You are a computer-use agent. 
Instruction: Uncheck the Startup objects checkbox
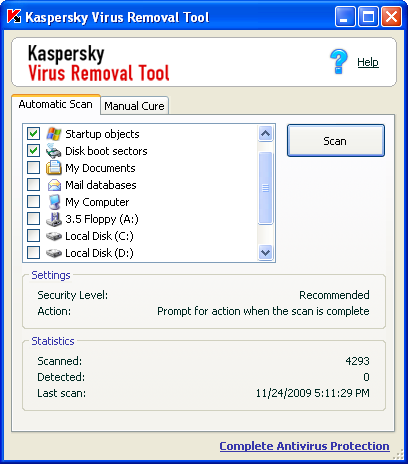pos(33,134)
